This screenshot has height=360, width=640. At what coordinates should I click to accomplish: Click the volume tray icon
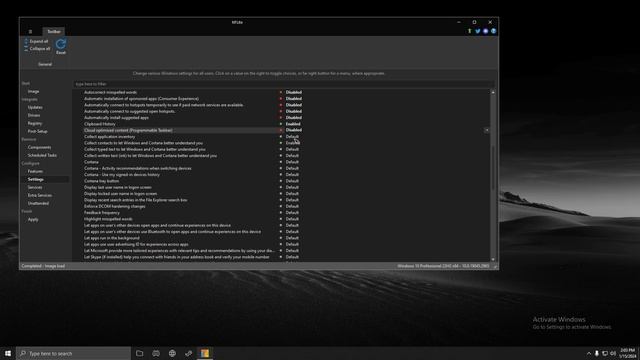[x=613, y=353]
